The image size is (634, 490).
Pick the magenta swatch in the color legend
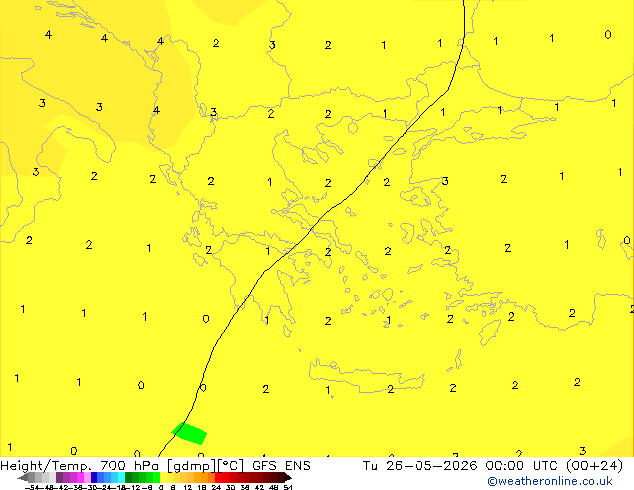(80, 477)
